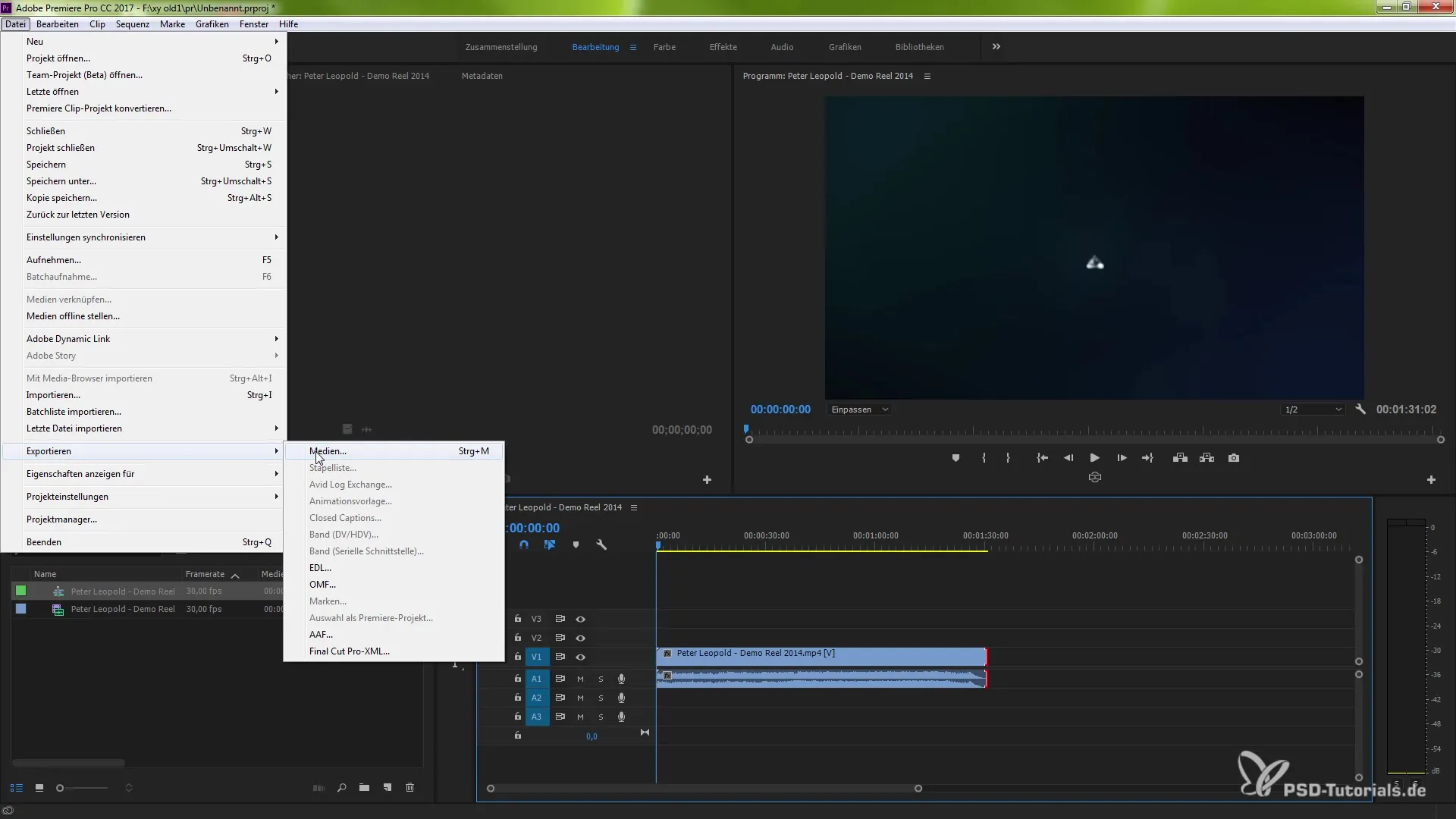Open the Bearbeiten menu
Screen dimensions: 1456x819
pyautogui.click(x=58, y=24)
